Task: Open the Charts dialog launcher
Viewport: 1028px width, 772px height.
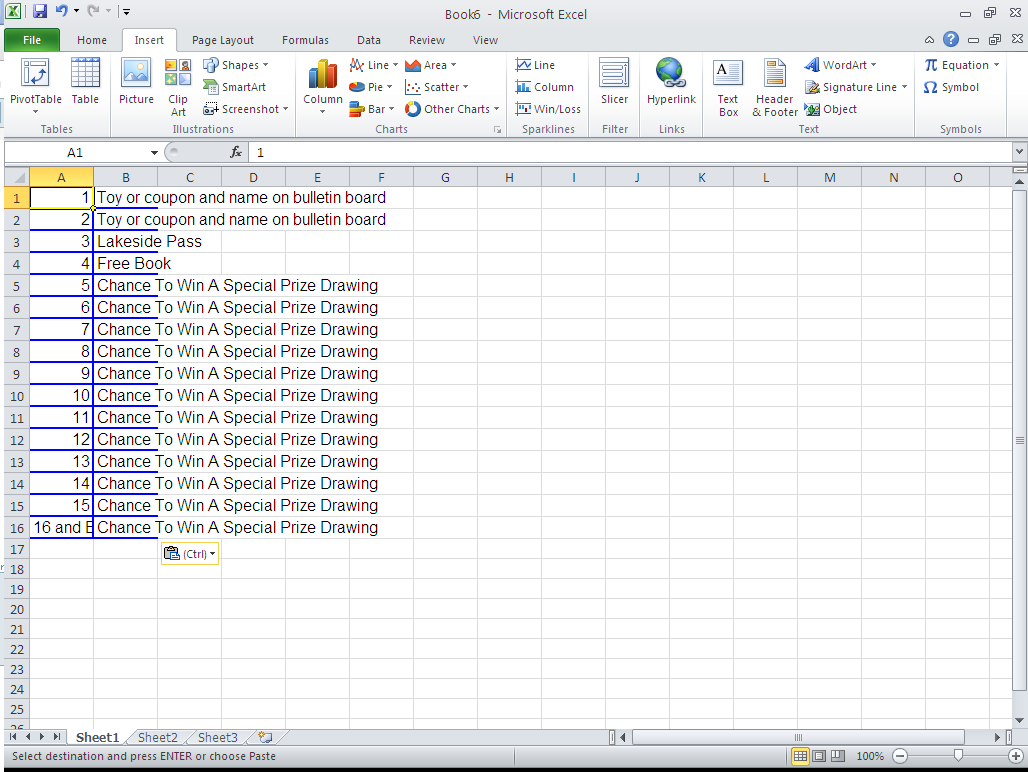Action: pyautogui.click(x=498, y=130)
